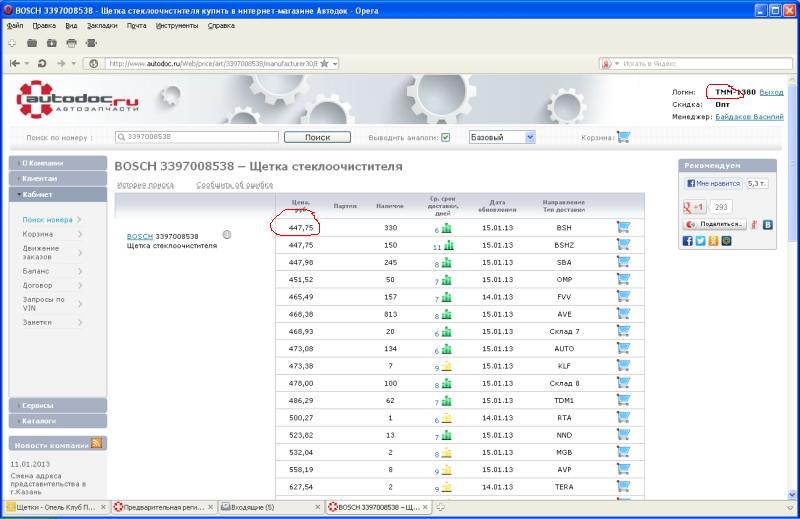Image resolution: width=800 pixels, height=519 pixels.
Task: Switch to Предварительная реги... tab
Action: pos(163,507)
